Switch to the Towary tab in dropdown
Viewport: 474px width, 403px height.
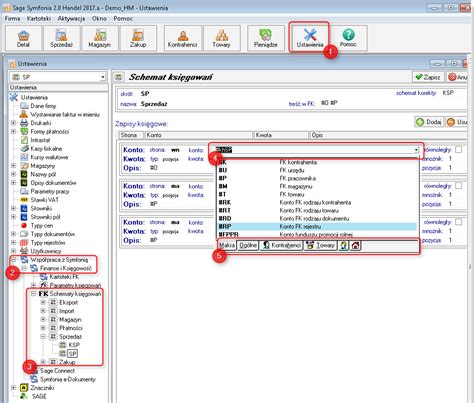321,245
